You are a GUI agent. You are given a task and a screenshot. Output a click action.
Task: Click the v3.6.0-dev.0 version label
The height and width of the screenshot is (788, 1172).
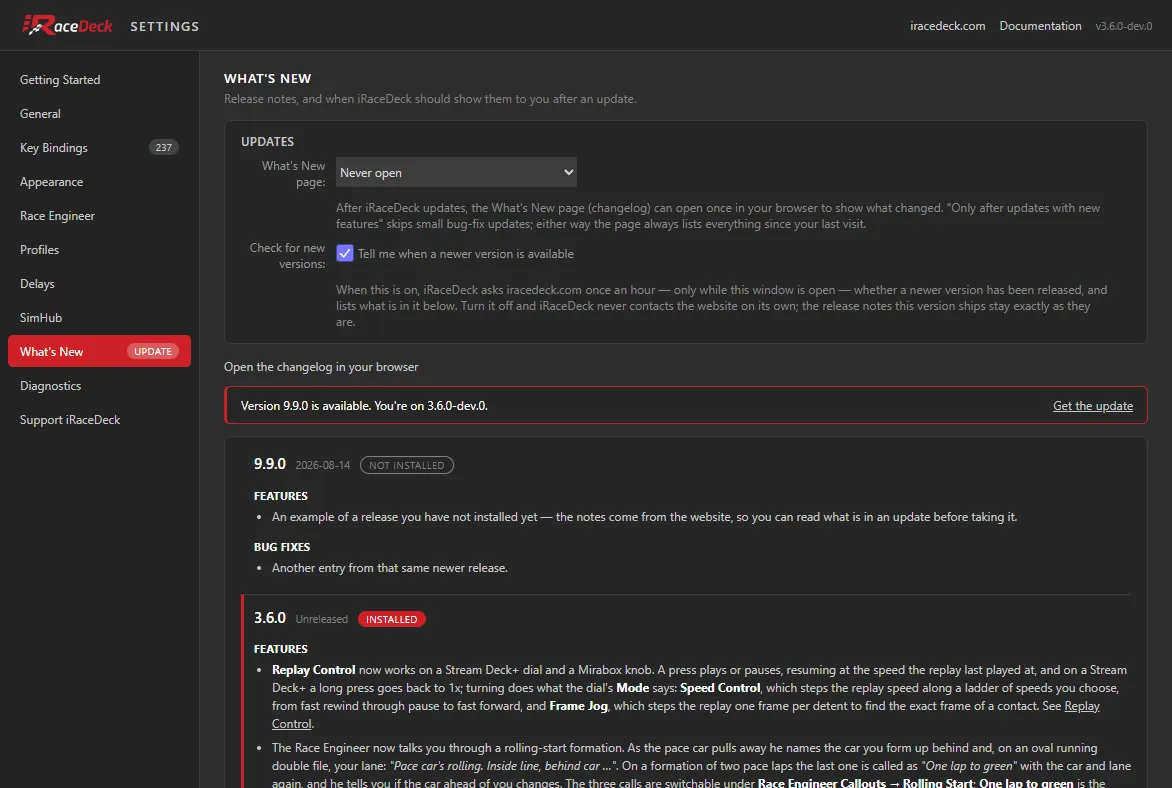coord(1123,26)
